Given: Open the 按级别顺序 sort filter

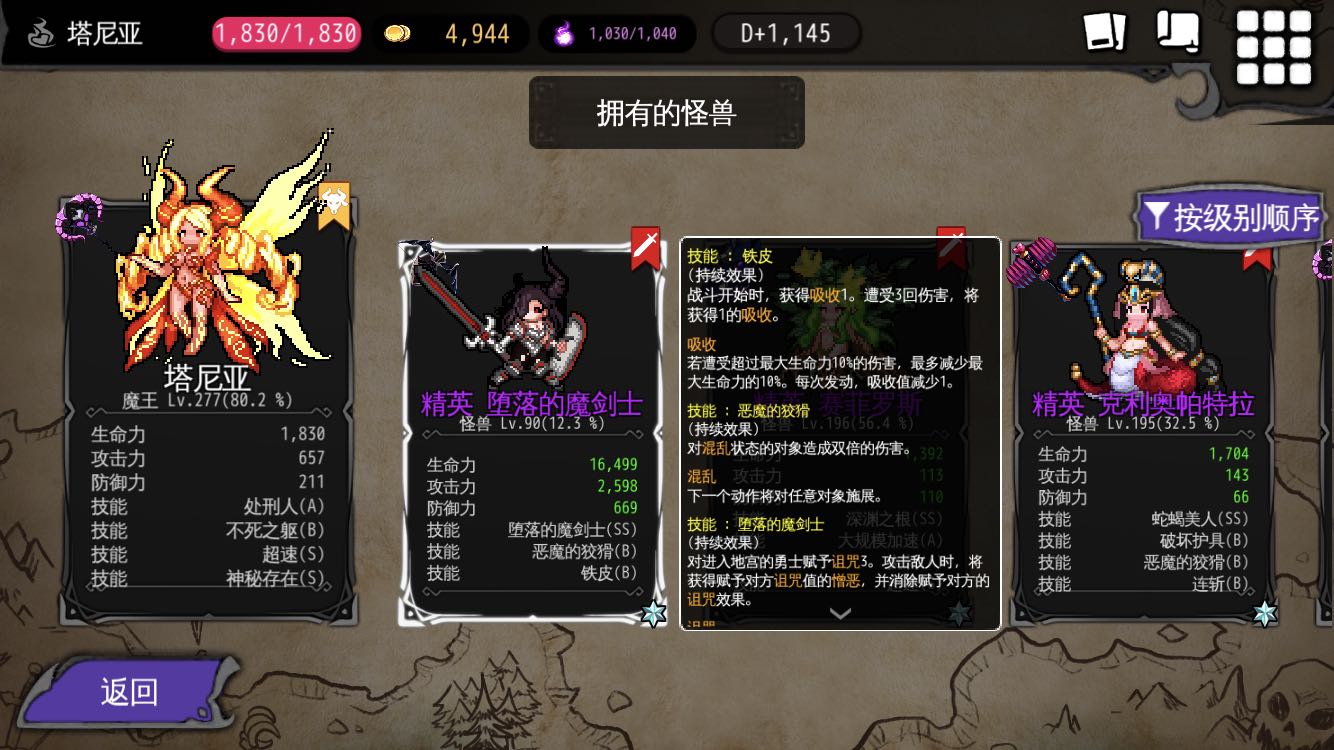Looking at the screenshot, I should pyautogui.click(x=1232, y=217).
